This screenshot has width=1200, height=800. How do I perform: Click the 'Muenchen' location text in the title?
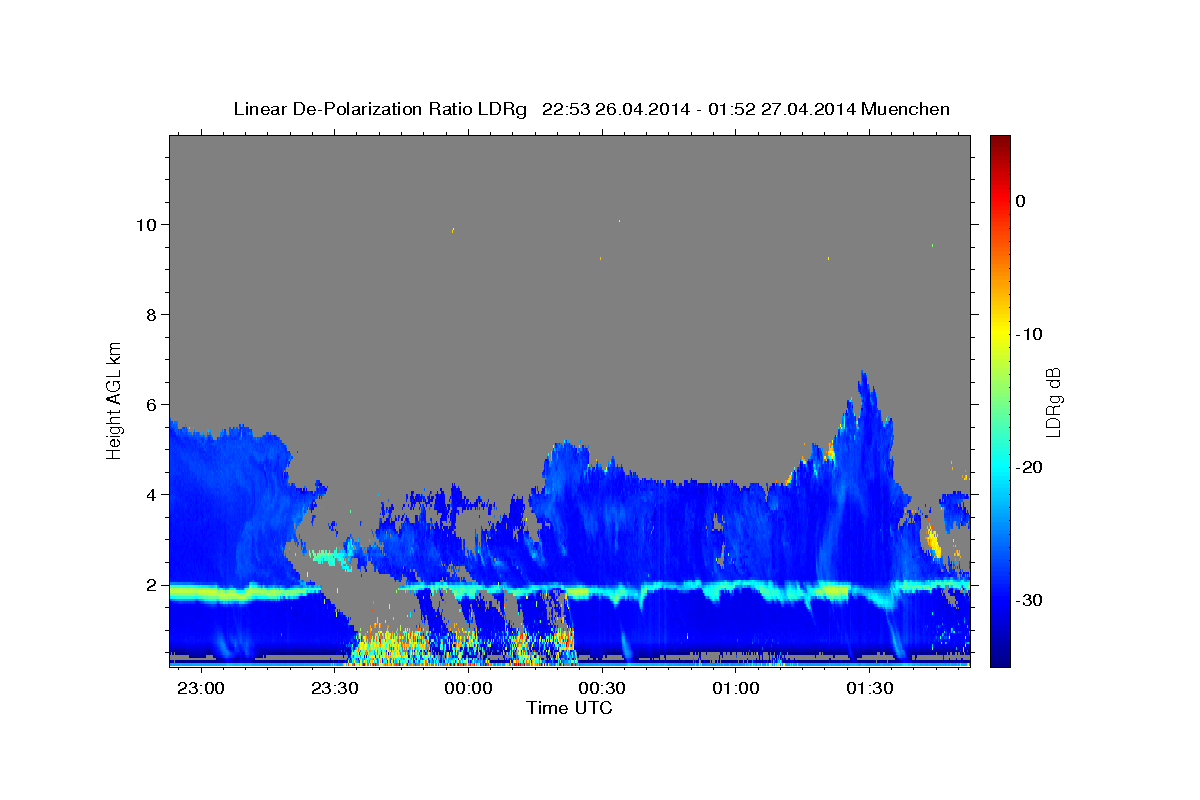click(x=907, y=109)
